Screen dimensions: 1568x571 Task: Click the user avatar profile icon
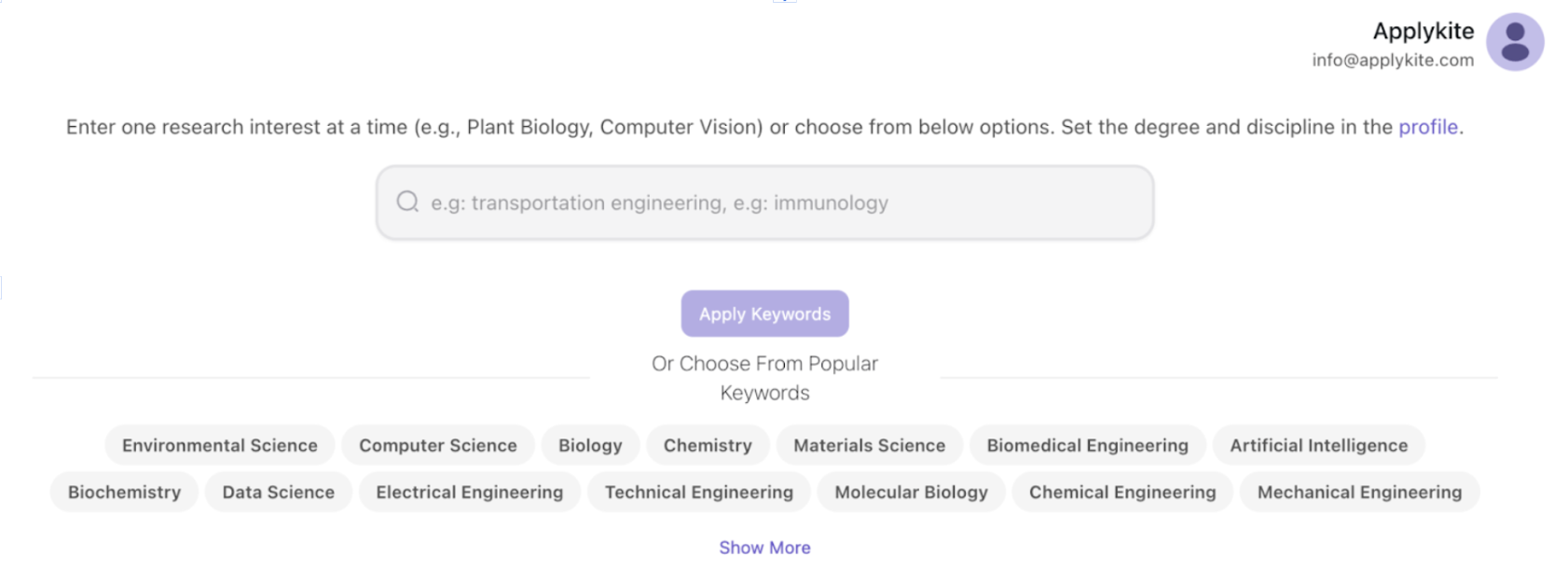1515,42
